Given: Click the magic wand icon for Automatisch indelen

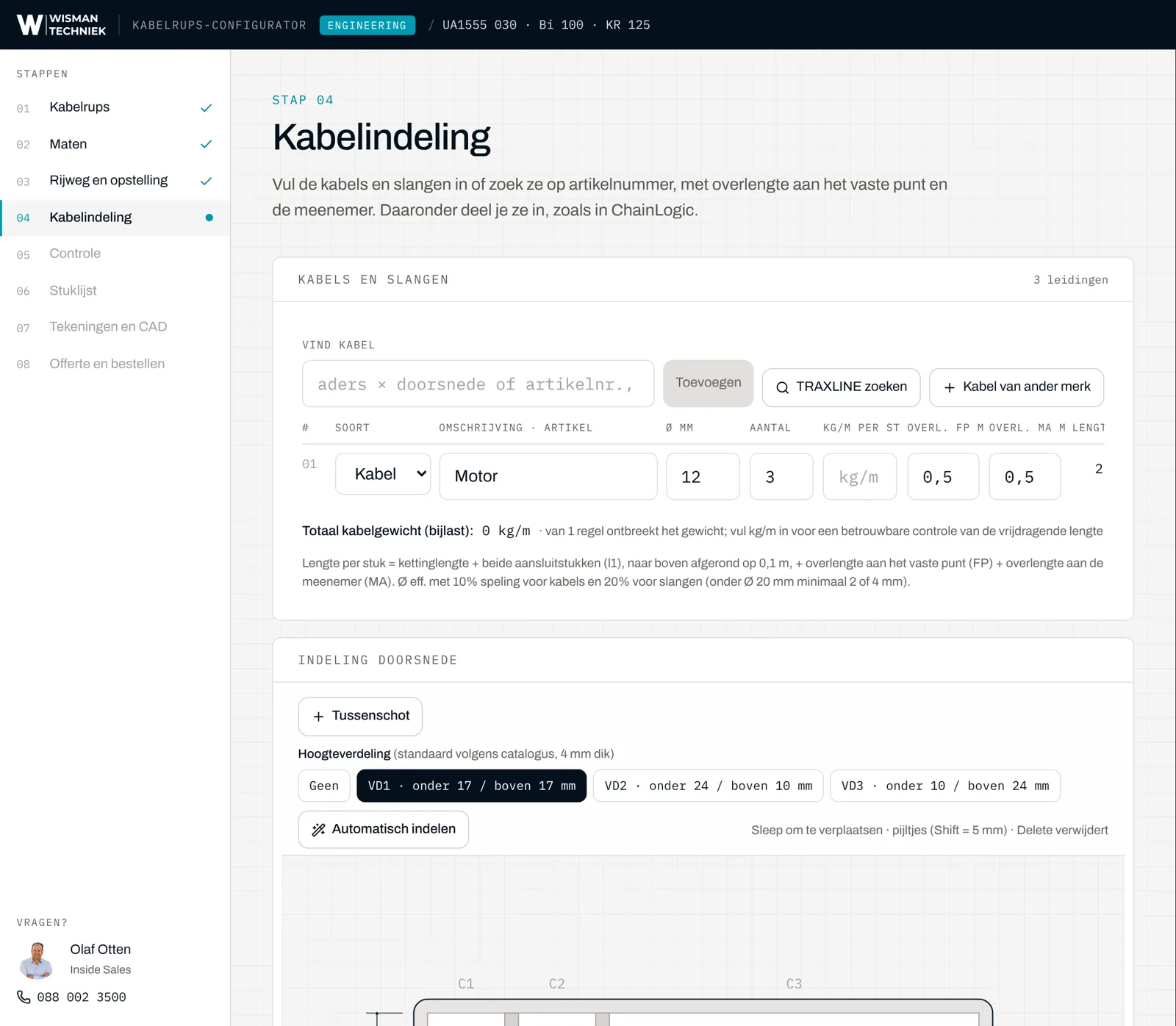Looking at the screenshot, I should pos(318,830).
